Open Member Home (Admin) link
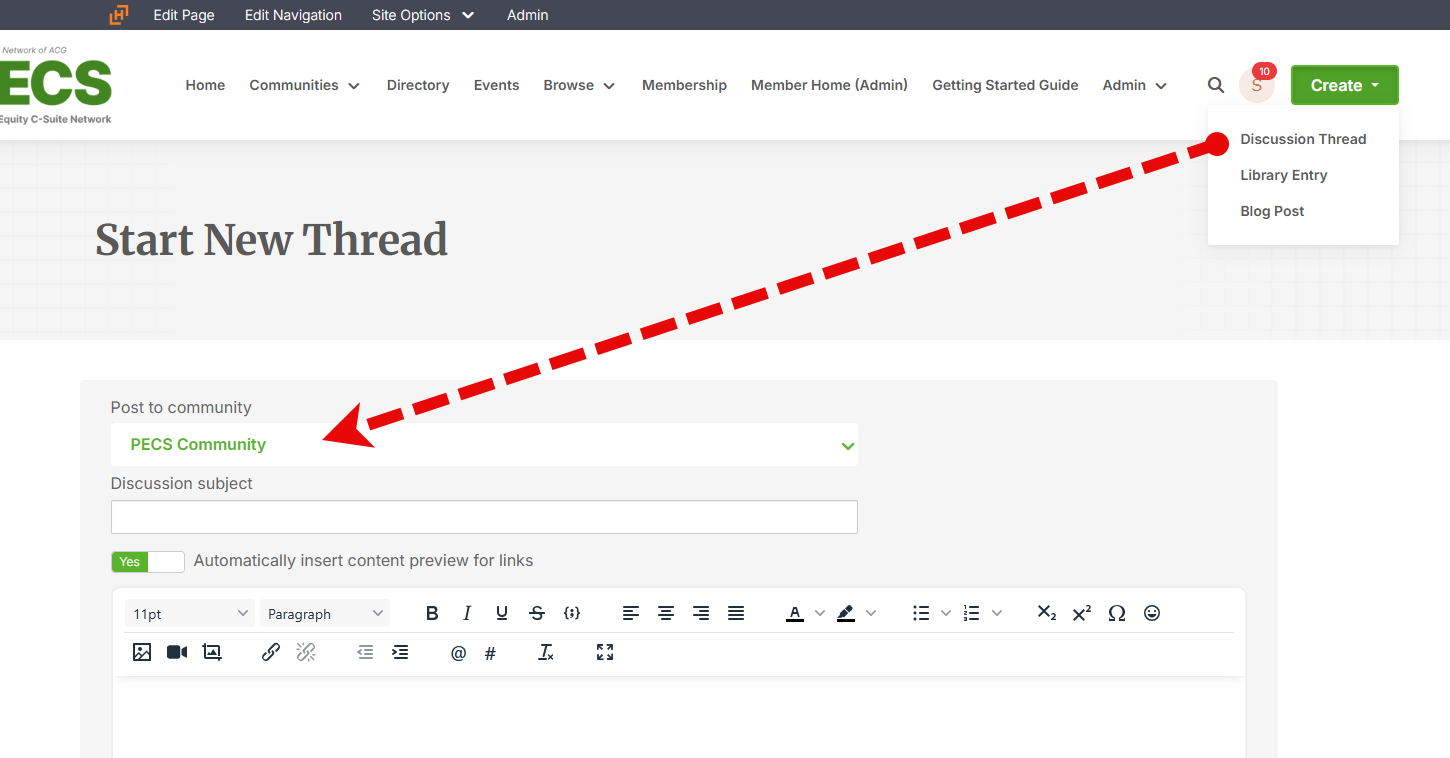Screen dimensions: 1450x758 point(829,85)
